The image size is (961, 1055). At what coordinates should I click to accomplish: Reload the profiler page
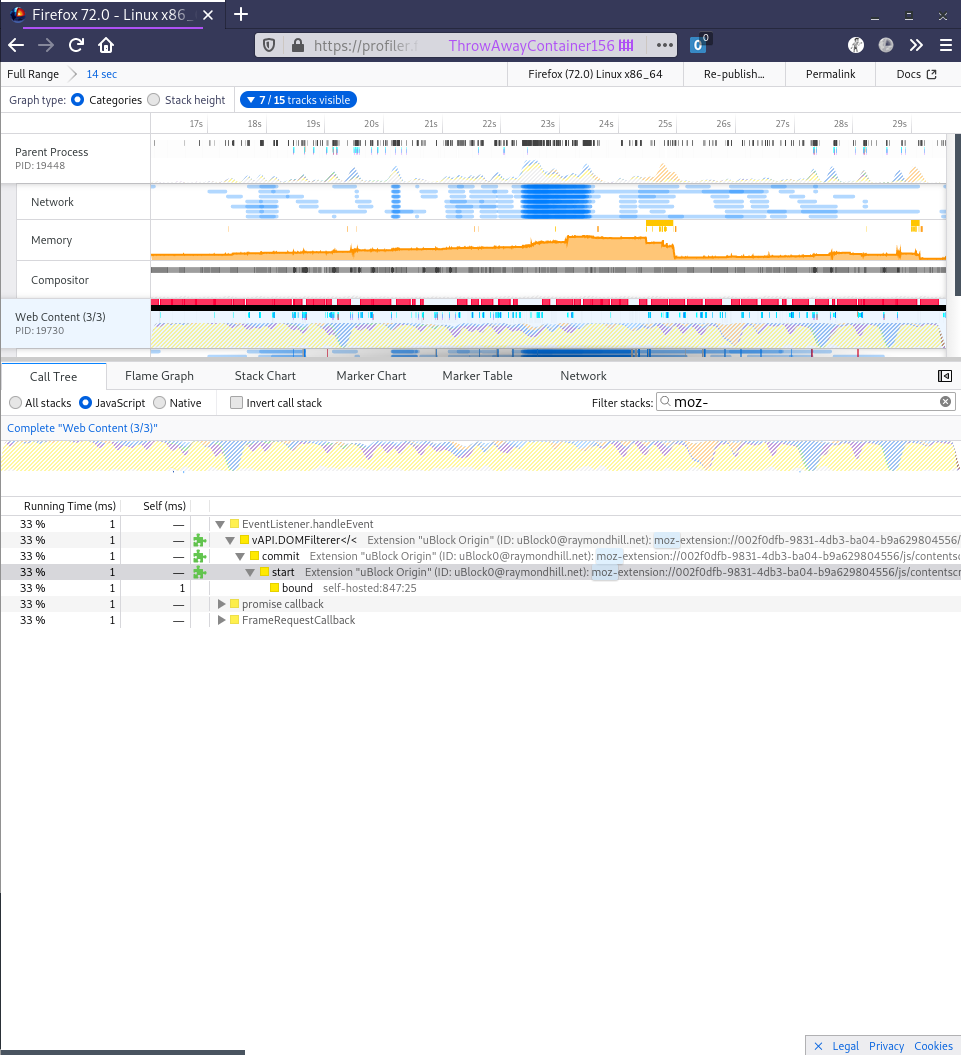point(76,45)
